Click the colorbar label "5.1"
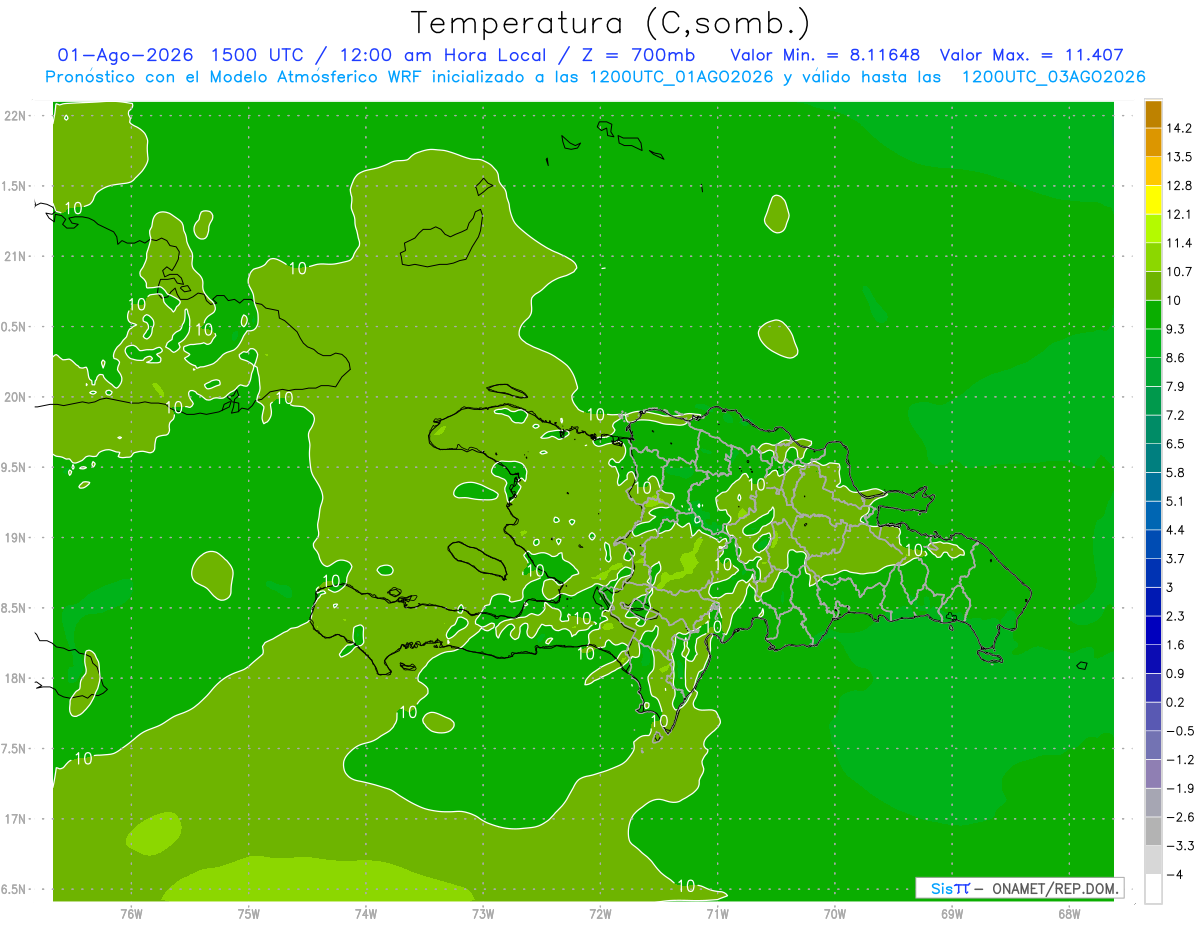 tap(1176, 501)
